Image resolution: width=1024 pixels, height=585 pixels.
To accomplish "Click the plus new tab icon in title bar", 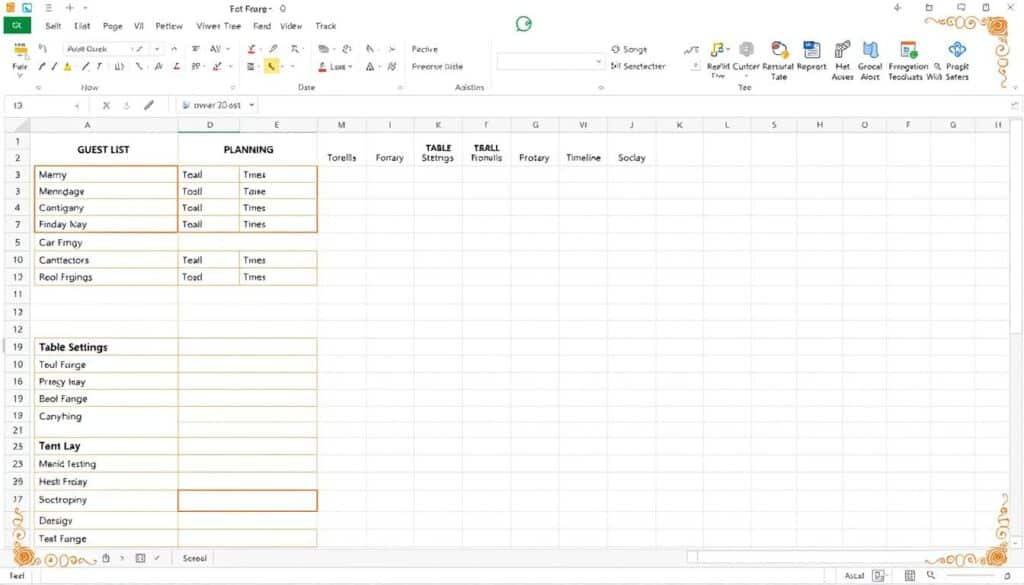I will pos(70,8).
